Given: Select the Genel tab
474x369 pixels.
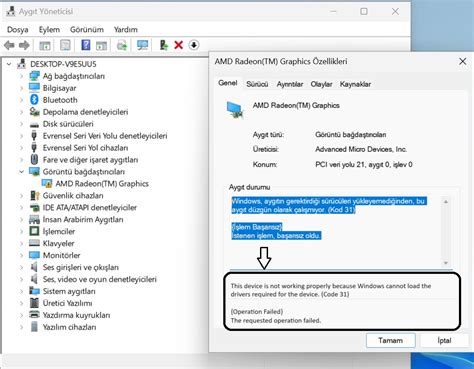Looking at the screenshot, I should point(228,83).
